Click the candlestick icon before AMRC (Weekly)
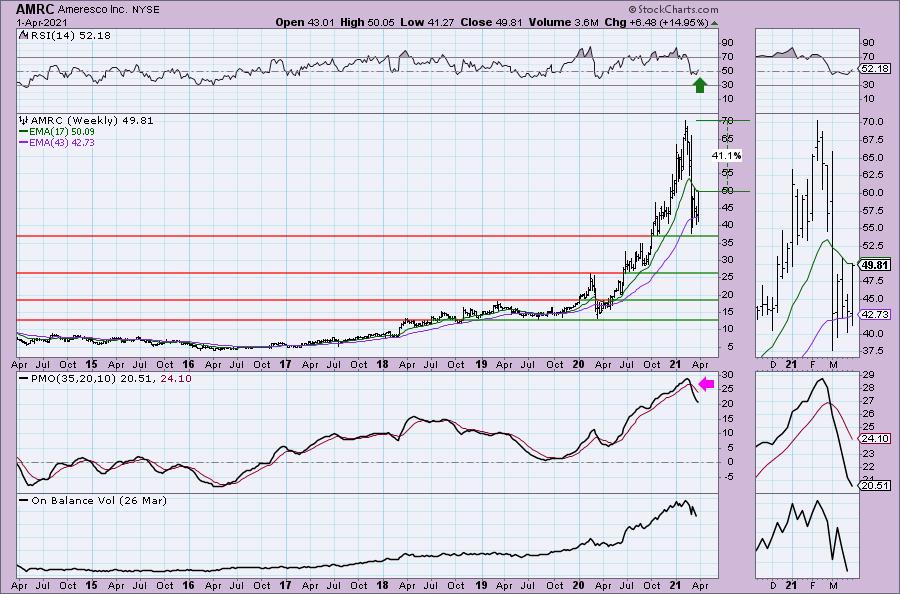 (24, 121)
